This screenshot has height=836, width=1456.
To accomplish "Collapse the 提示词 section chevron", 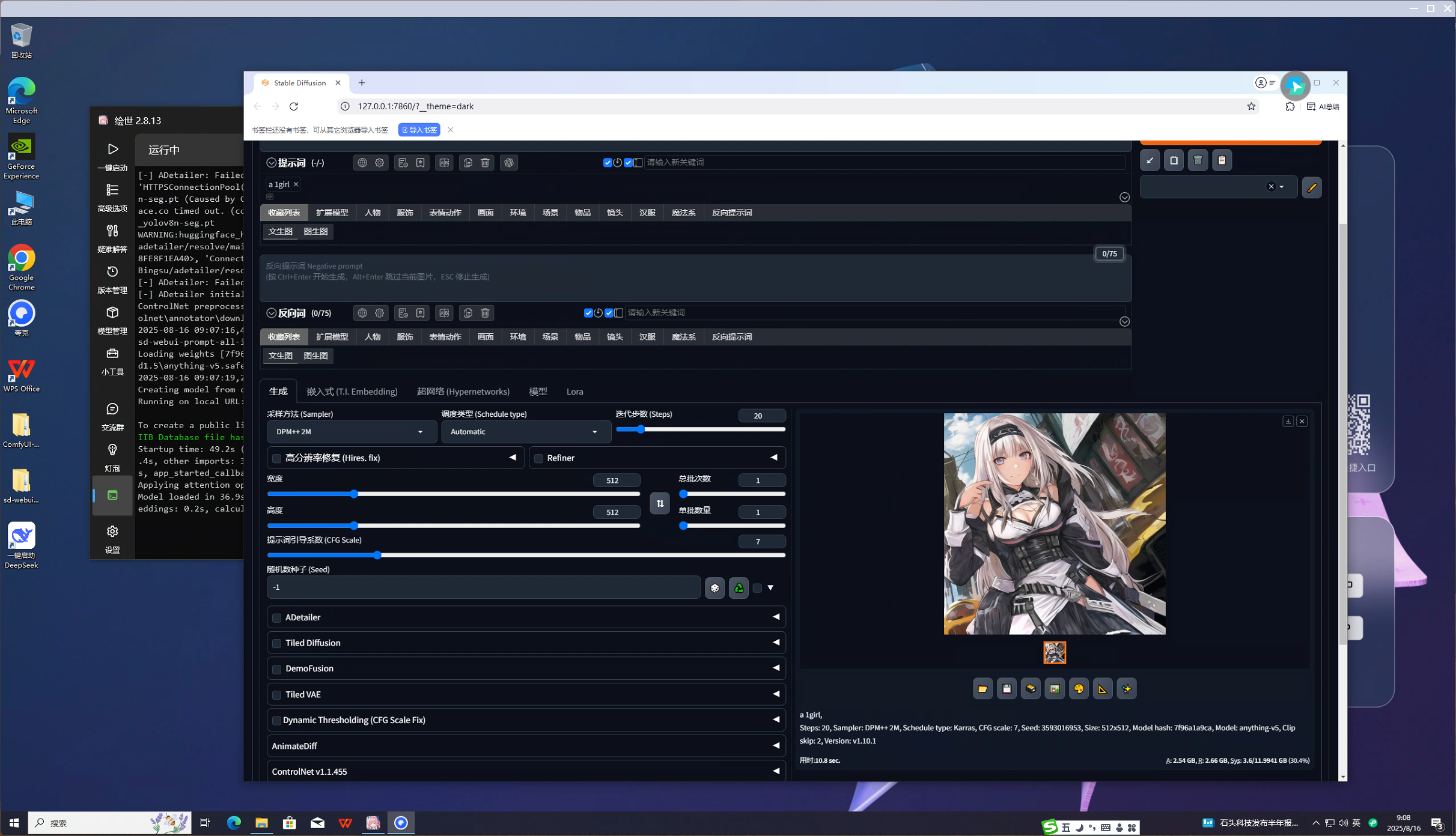I will (272, 163).
